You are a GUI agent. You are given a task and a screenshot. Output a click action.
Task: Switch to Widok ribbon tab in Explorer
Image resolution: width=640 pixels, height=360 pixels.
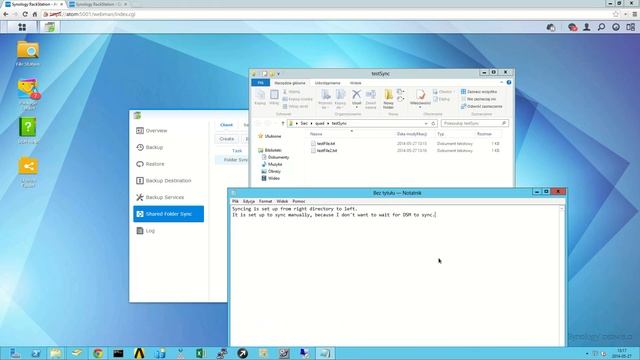click(x=355, y=83)
